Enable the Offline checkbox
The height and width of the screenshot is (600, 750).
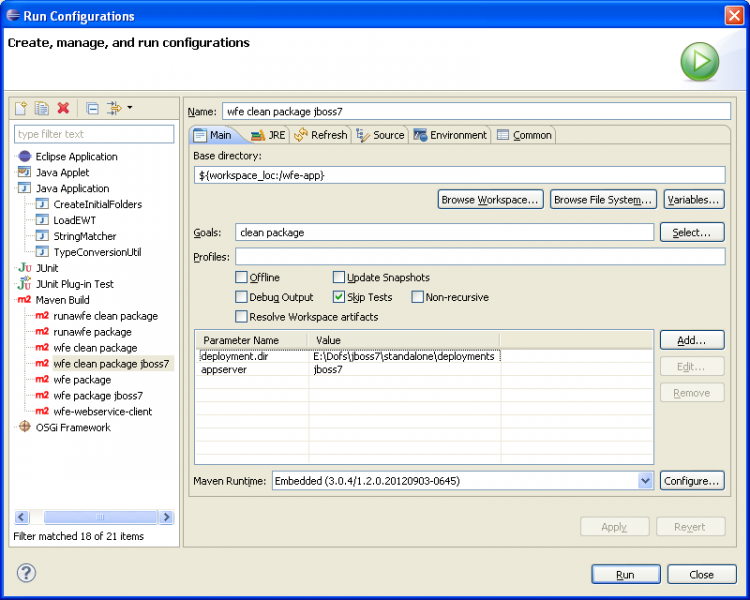[x=242, y=278]
